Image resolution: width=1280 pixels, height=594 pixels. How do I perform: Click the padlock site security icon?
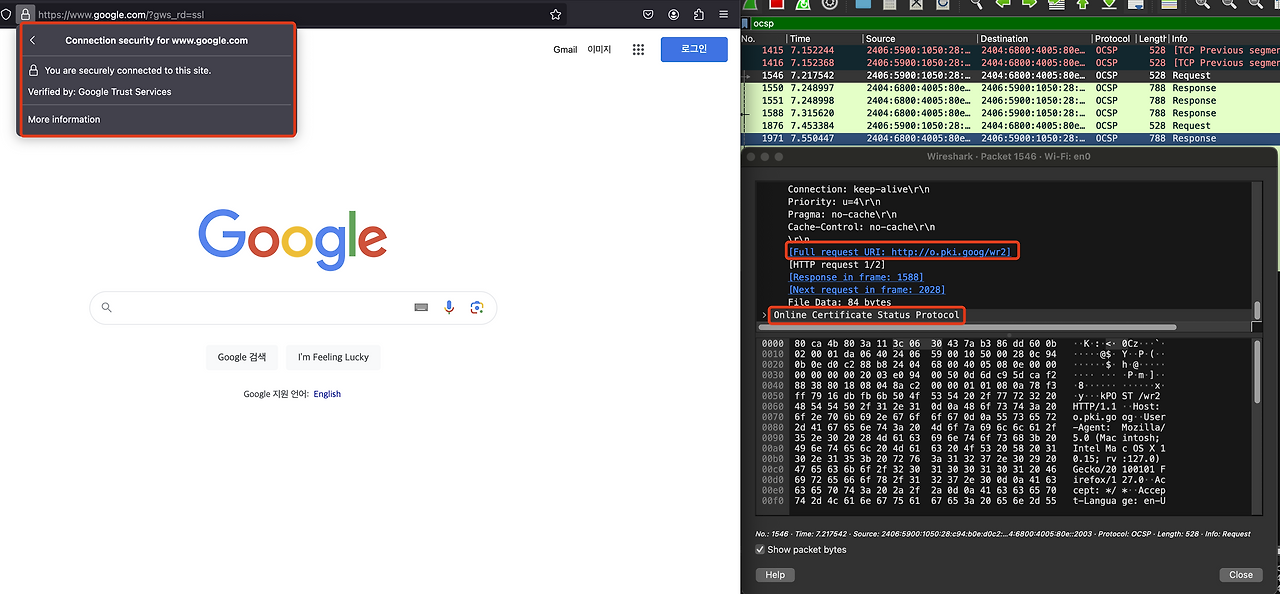tap(25, 15)
